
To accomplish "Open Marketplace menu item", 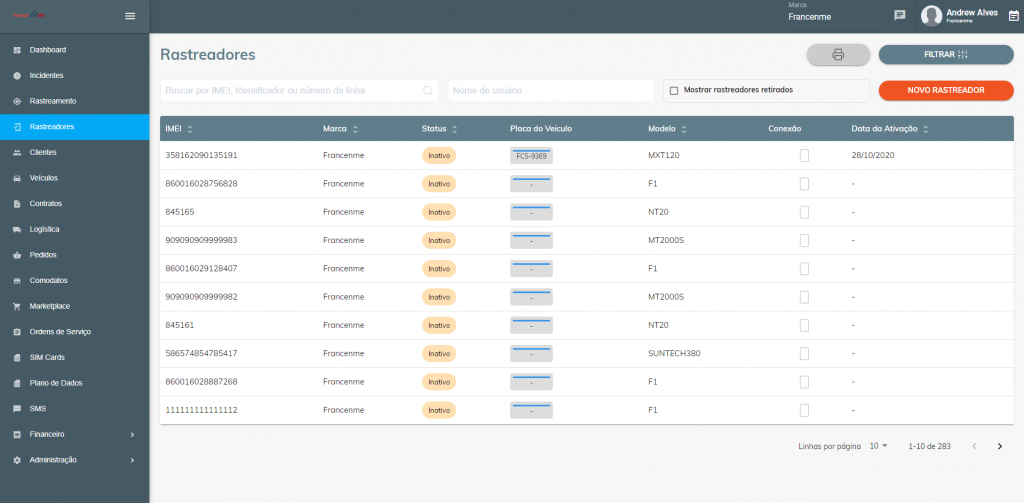I will coord(74,306).
